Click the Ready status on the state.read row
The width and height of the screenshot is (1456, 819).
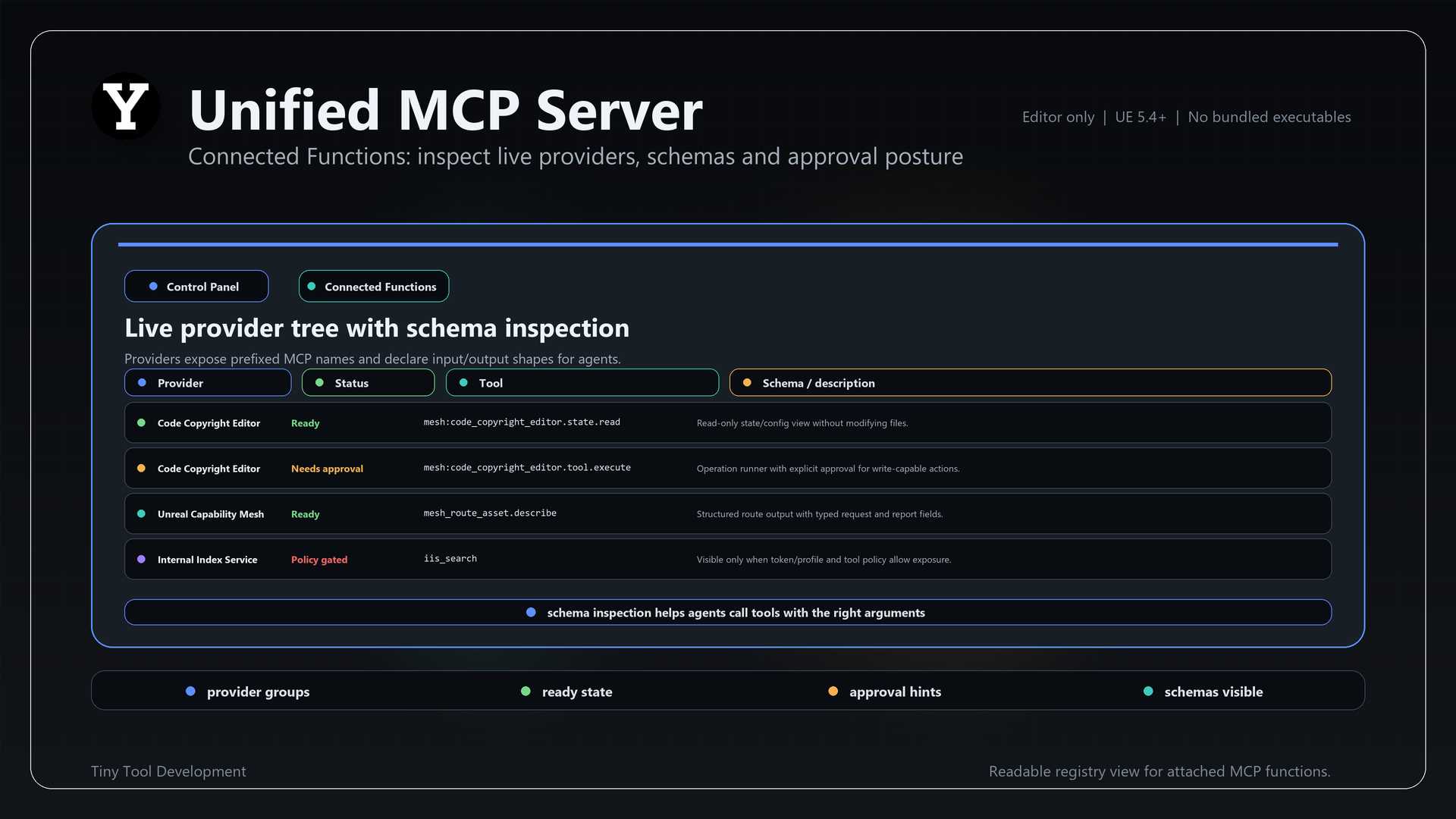(306, 423)
